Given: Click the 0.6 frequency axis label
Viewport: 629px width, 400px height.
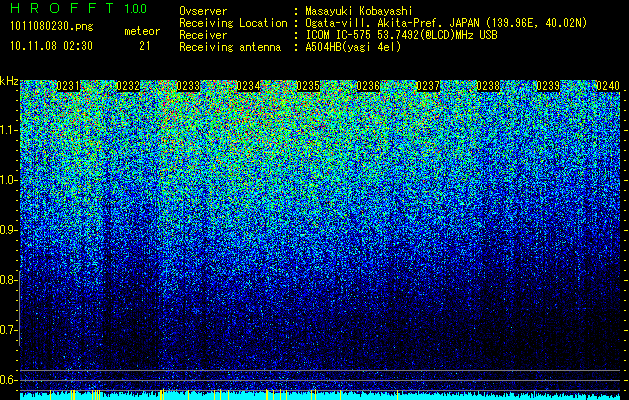Looking at the screenshot, I should [7, 380].
